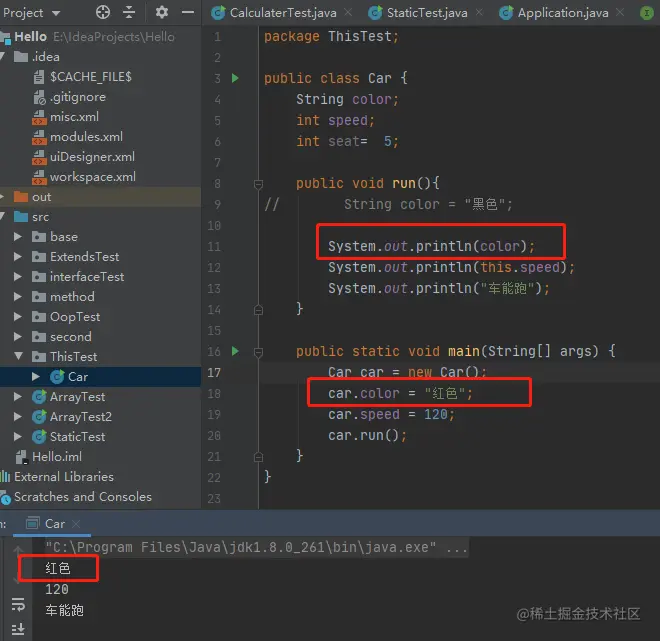Screen dimensions: 660x641
Task: Click the java.exe command line in console
Action: [x=256, y=547]
